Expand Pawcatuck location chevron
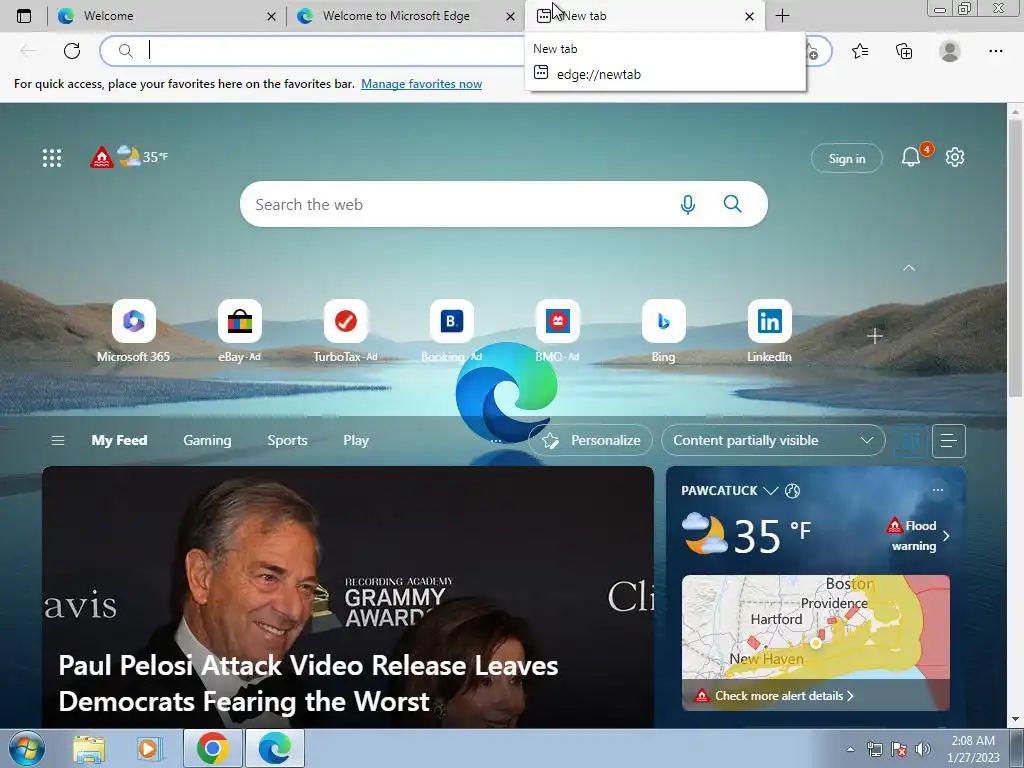This screenshot has height=768, width=1024. [x=771, y=490]
